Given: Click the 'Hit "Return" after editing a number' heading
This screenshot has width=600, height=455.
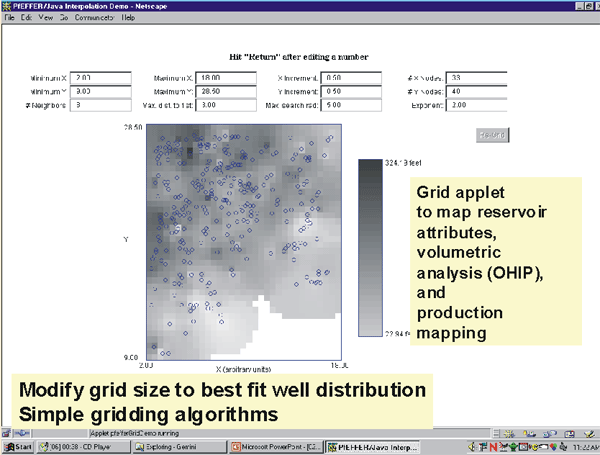Looking at the screenshot, I should coord(298,57).
